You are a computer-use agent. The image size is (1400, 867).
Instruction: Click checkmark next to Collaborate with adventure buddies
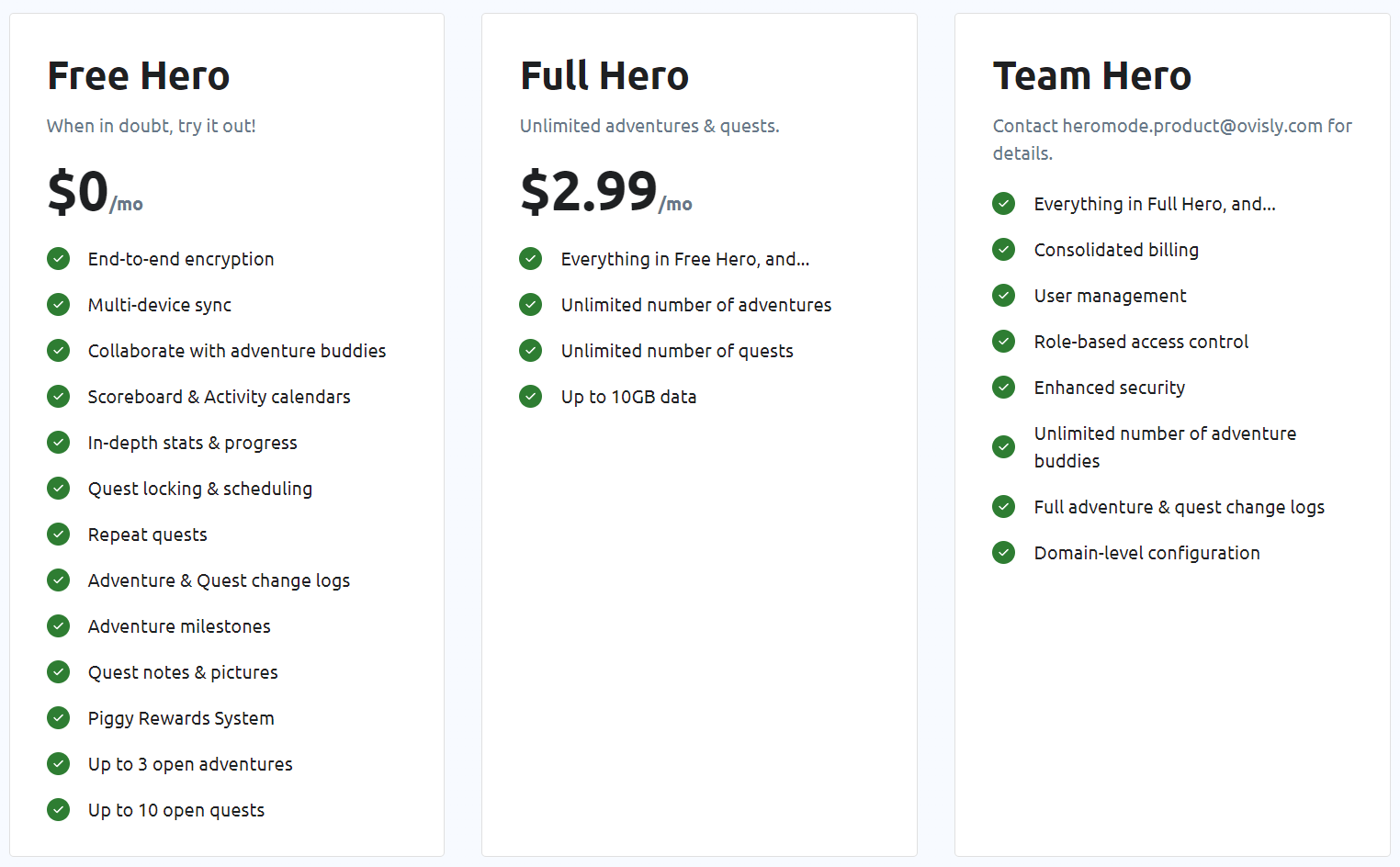59,351
